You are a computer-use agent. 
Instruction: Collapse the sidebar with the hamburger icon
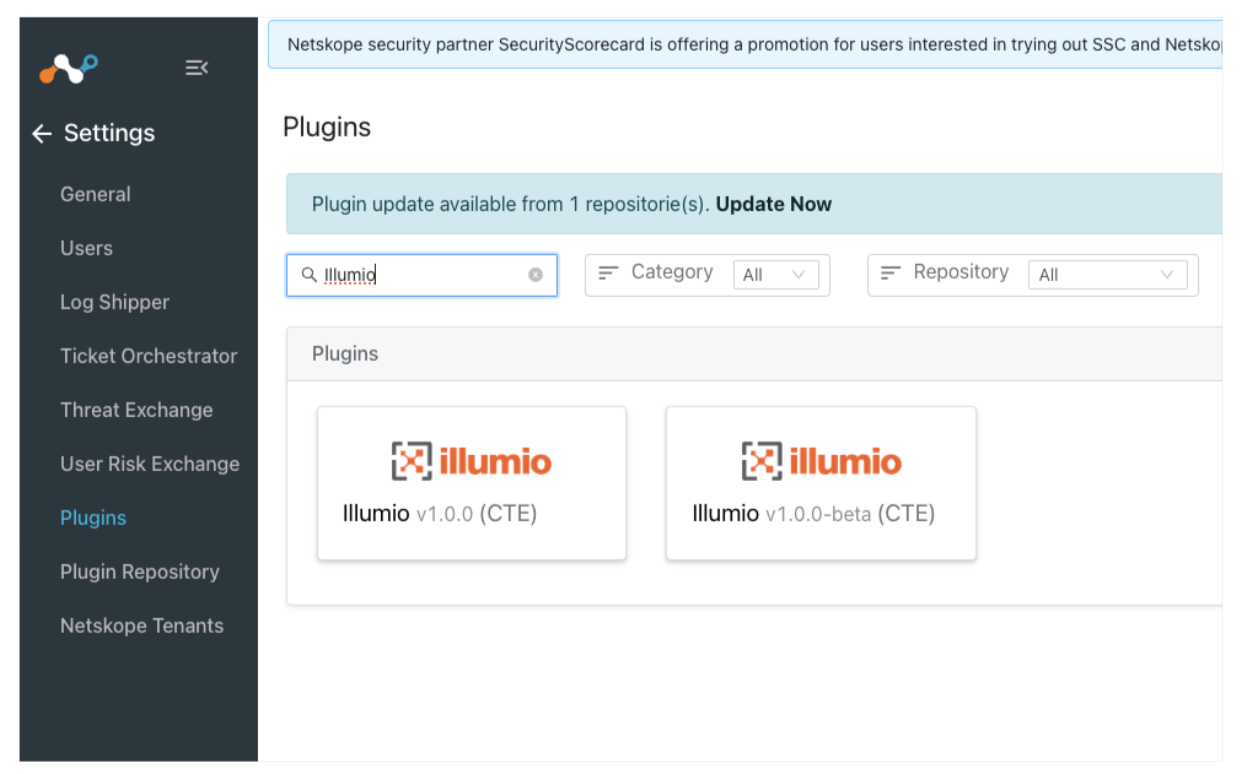coord(196,68)
